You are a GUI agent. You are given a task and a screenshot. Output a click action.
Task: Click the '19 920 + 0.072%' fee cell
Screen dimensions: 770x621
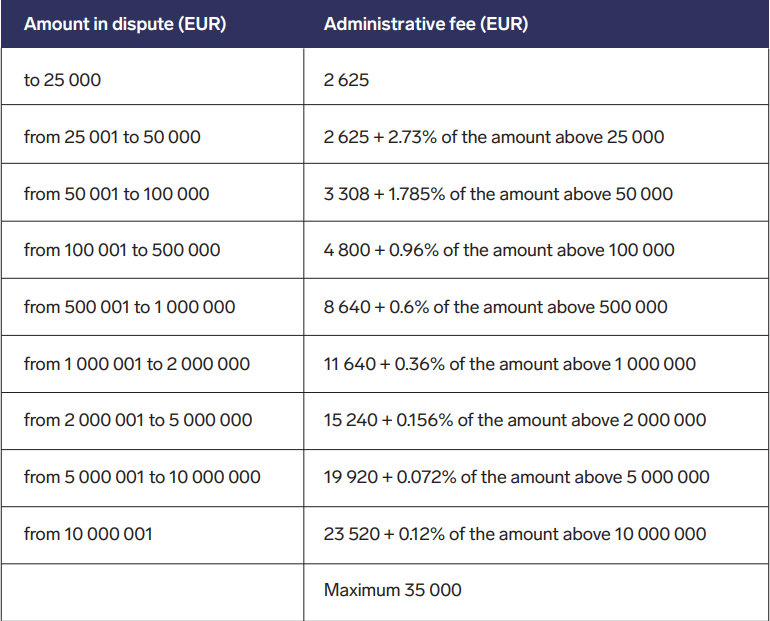(x=536, y=478)
